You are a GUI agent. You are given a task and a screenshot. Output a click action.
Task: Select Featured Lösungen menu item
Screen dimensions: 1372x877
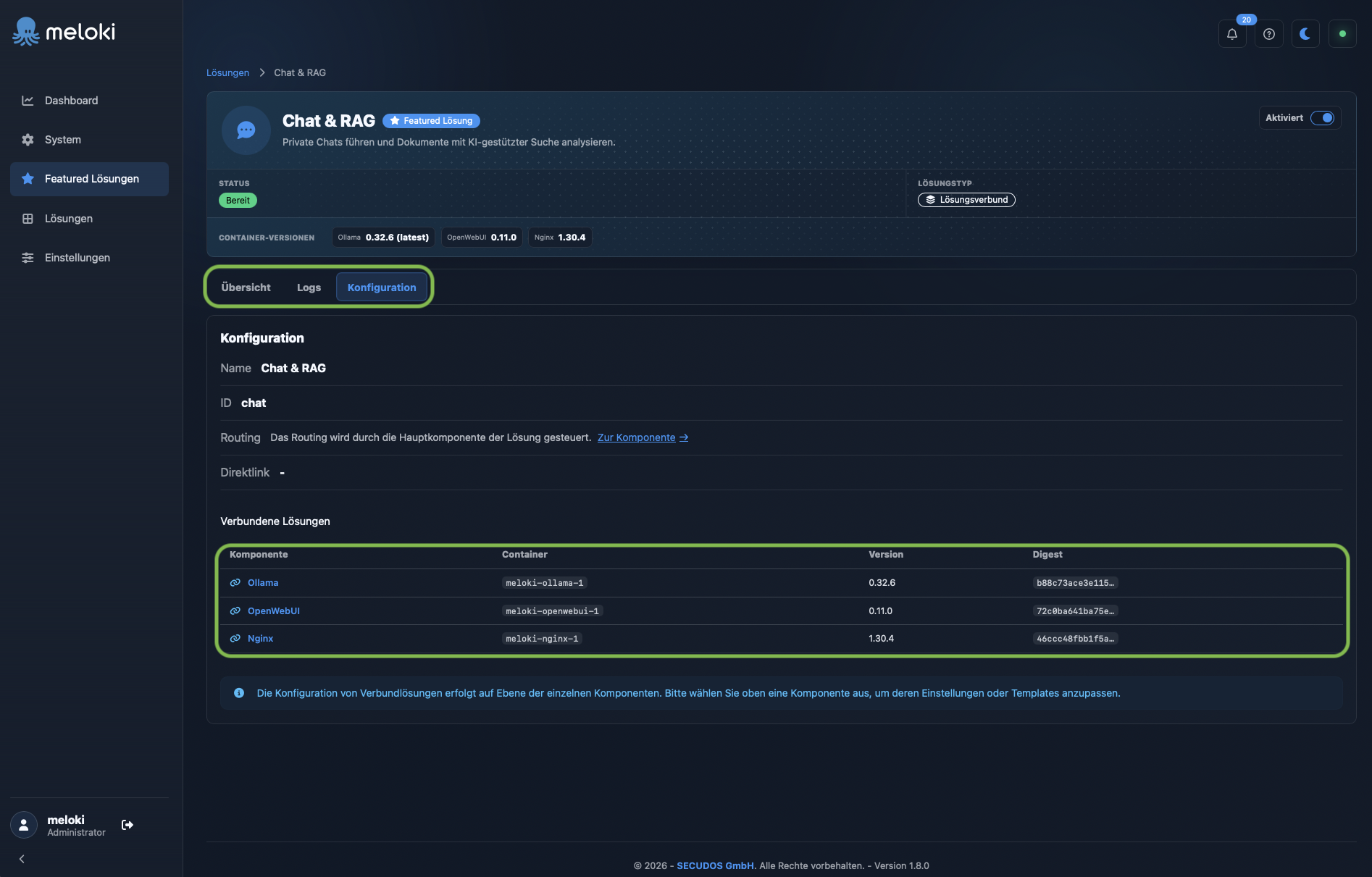coord(89,179)
